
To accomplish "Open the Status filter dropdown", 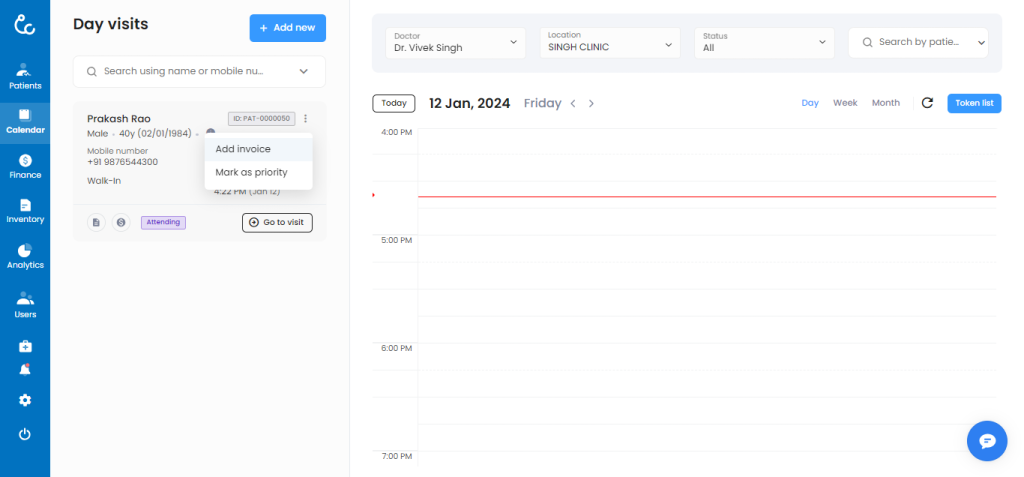I will tap(764, 42).
